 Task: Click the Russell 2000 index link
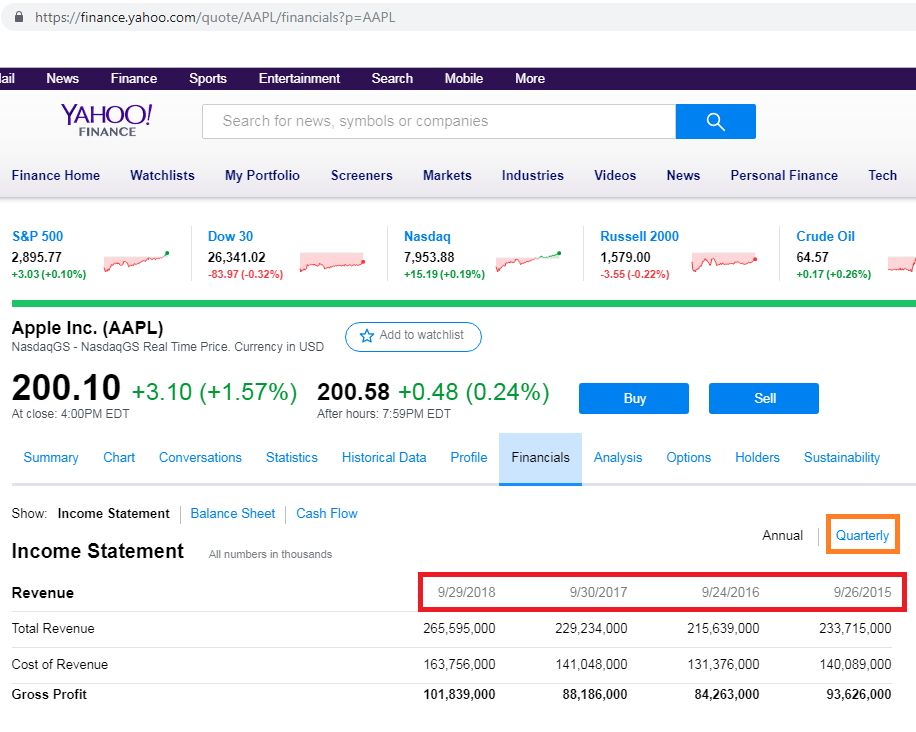click(640, 237)
